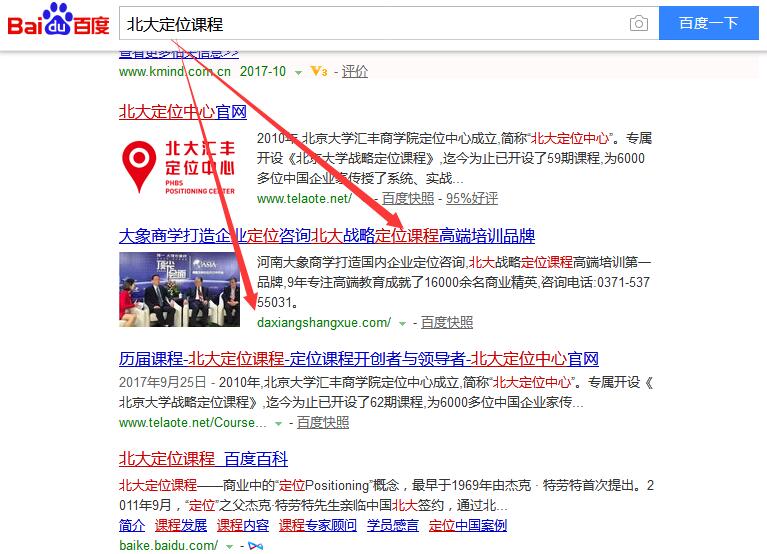This screenshot has width=767, height=554.
Task: Open 历届课程-北大定位课程 result title
Action: pyautogui.click(x=359, y=359)
